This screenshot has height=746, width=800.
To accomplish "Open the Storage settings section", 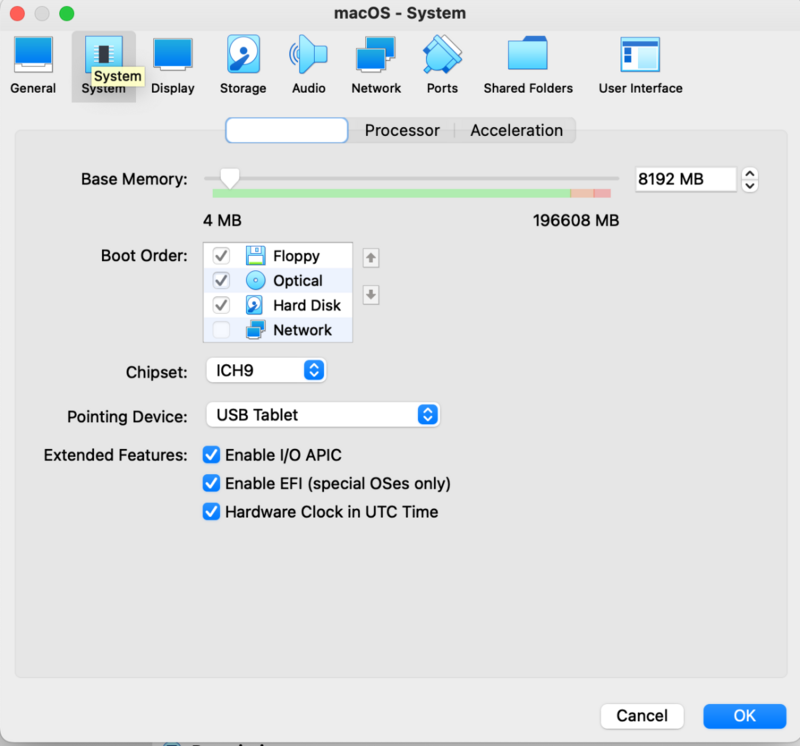I will [x=243, y=66].
